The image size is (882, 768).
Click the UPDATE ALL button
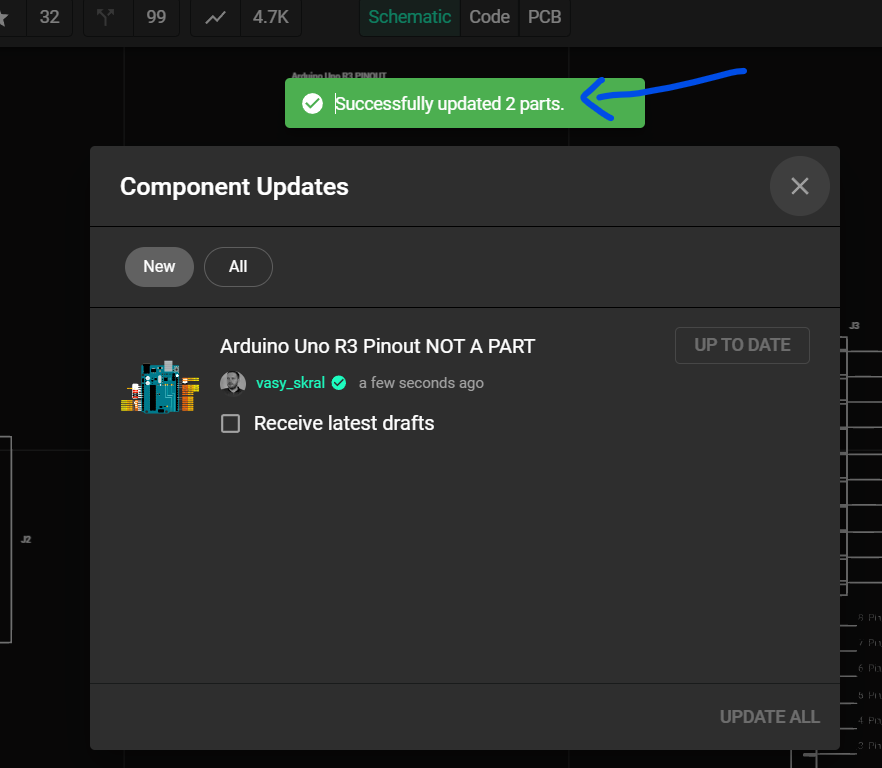coord(770,717)
